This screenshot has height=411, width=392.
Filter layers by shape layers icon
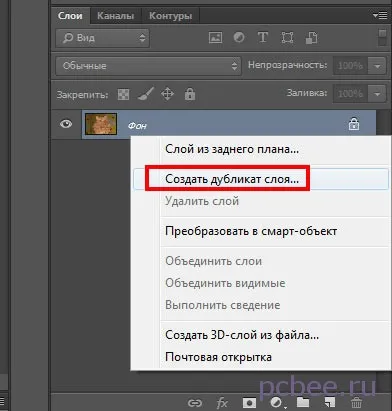[x=287, y=38]
